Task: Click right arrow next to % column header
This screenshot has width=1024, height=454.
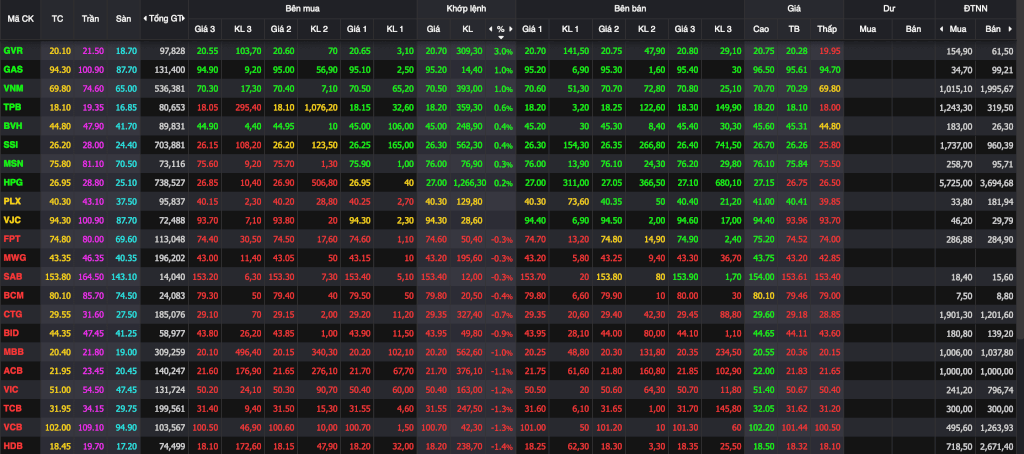Action: click(511, 29)
